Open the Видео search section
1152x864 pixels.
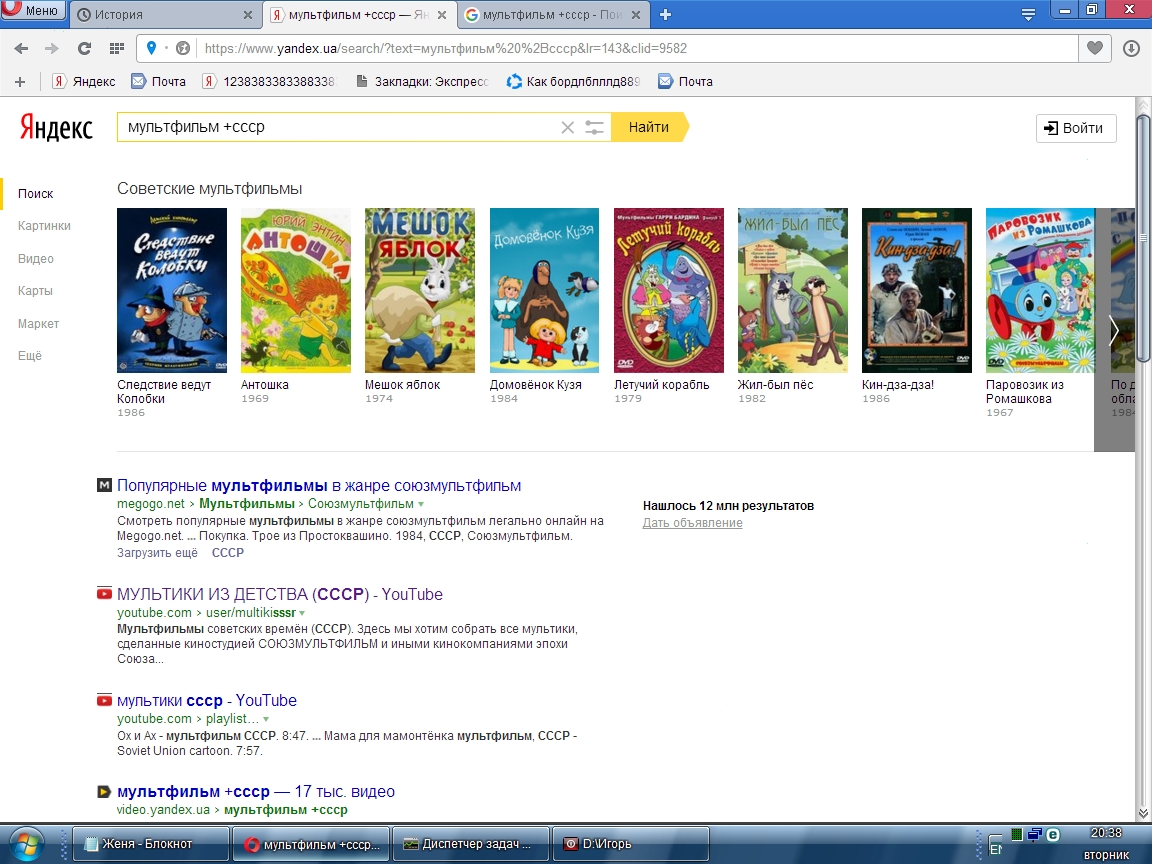pos(35,259)
